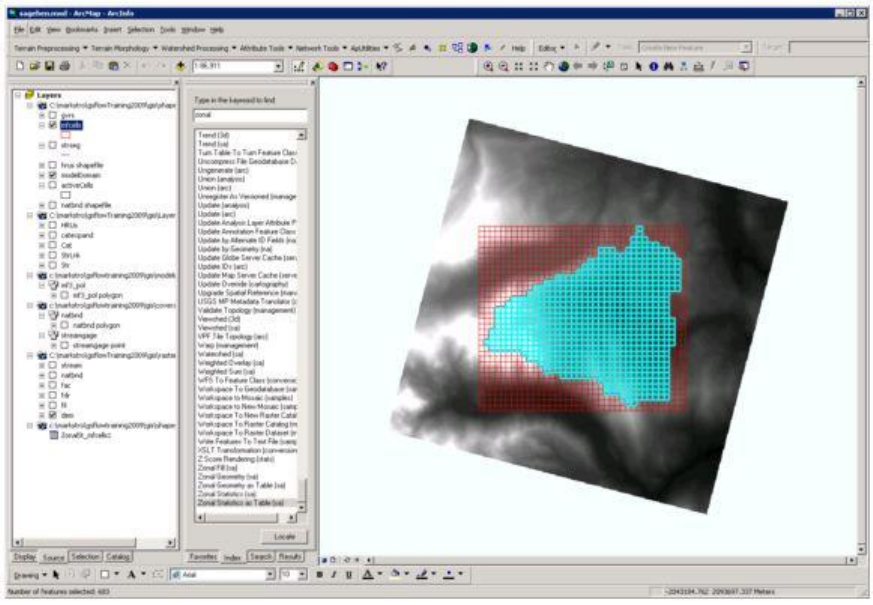Click the Print icon on the Standard toolbar
Screen dimensions: 873x605
65,66
